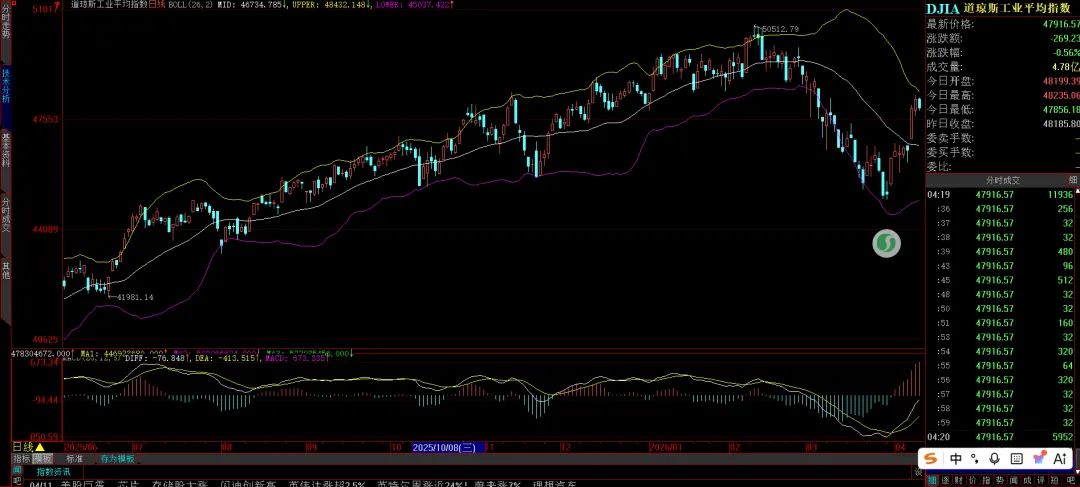Click the 设 settings button on ticker bar
The image size is (1080, 487).
(x=918, y=471)
